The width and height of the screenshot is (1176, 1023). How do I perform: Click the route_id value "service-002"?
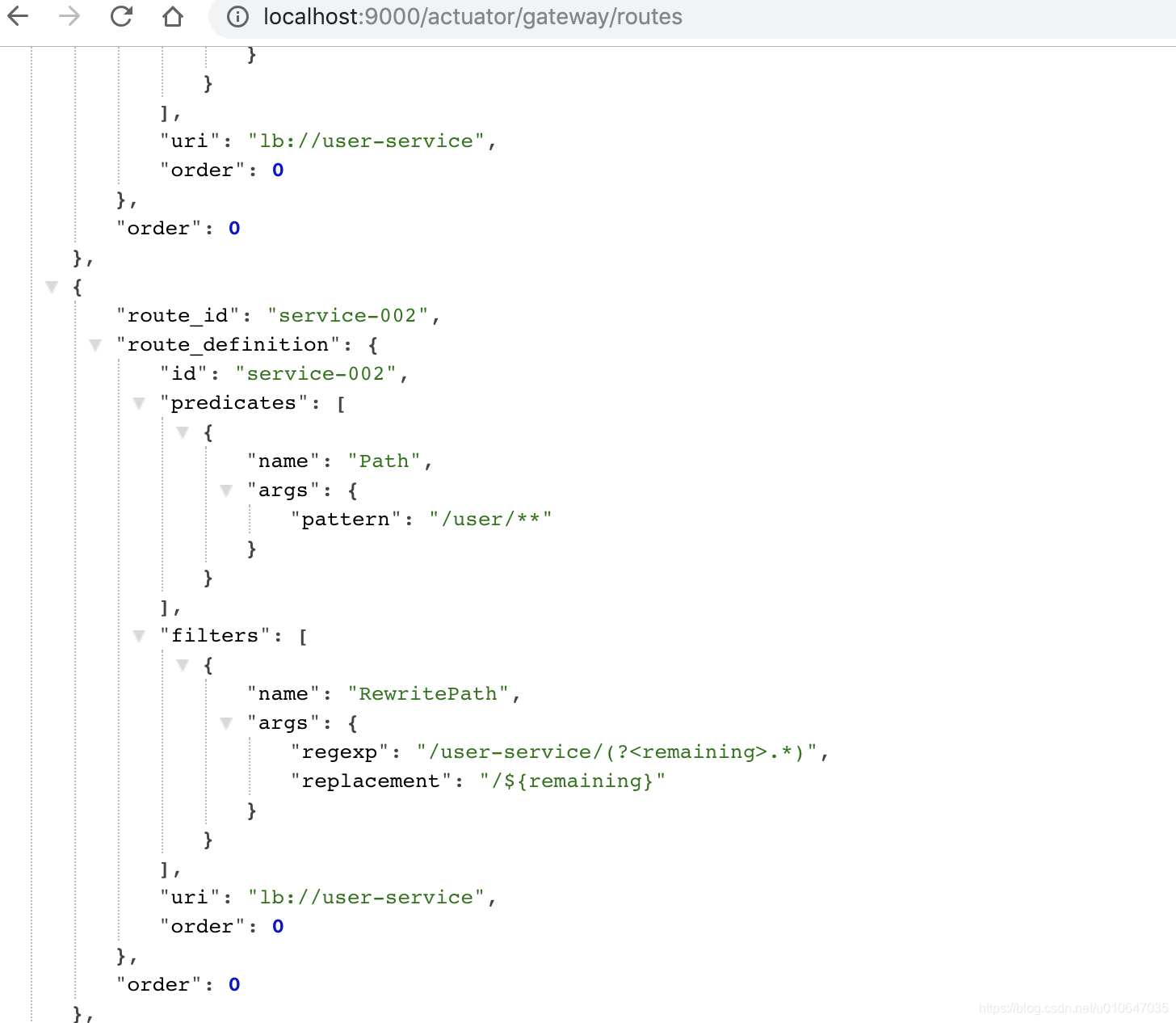coord(348,315)
